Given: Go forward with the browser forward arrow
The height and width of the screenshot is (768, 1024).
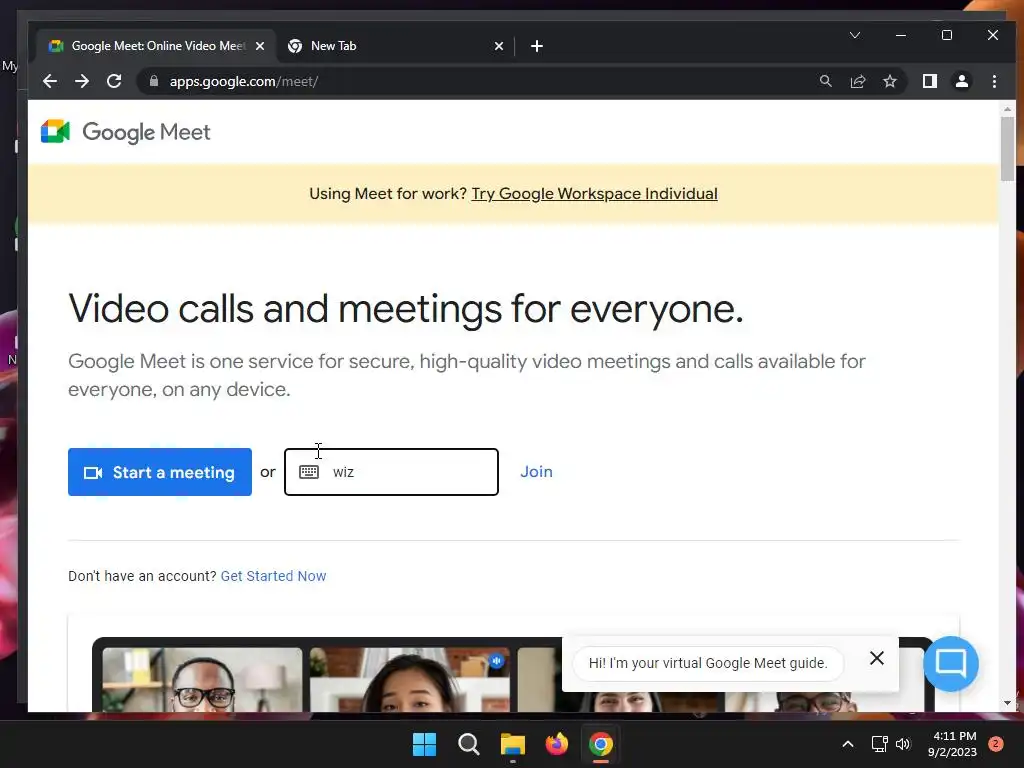Looking at the screenshot, I should [82, 81].
